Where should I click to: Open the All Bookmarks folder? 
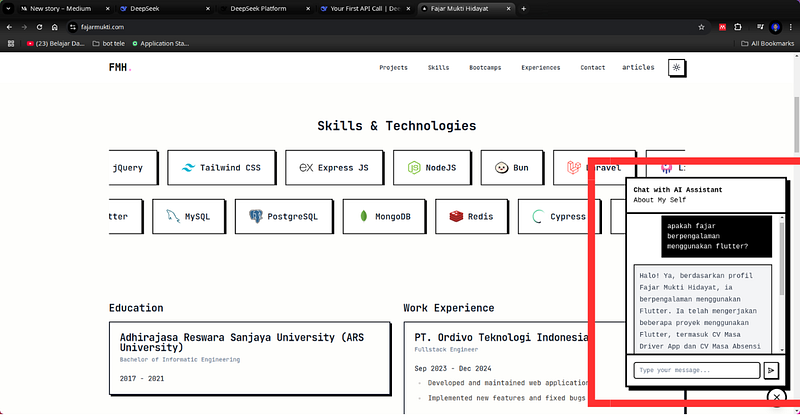(x=767, y=43)
